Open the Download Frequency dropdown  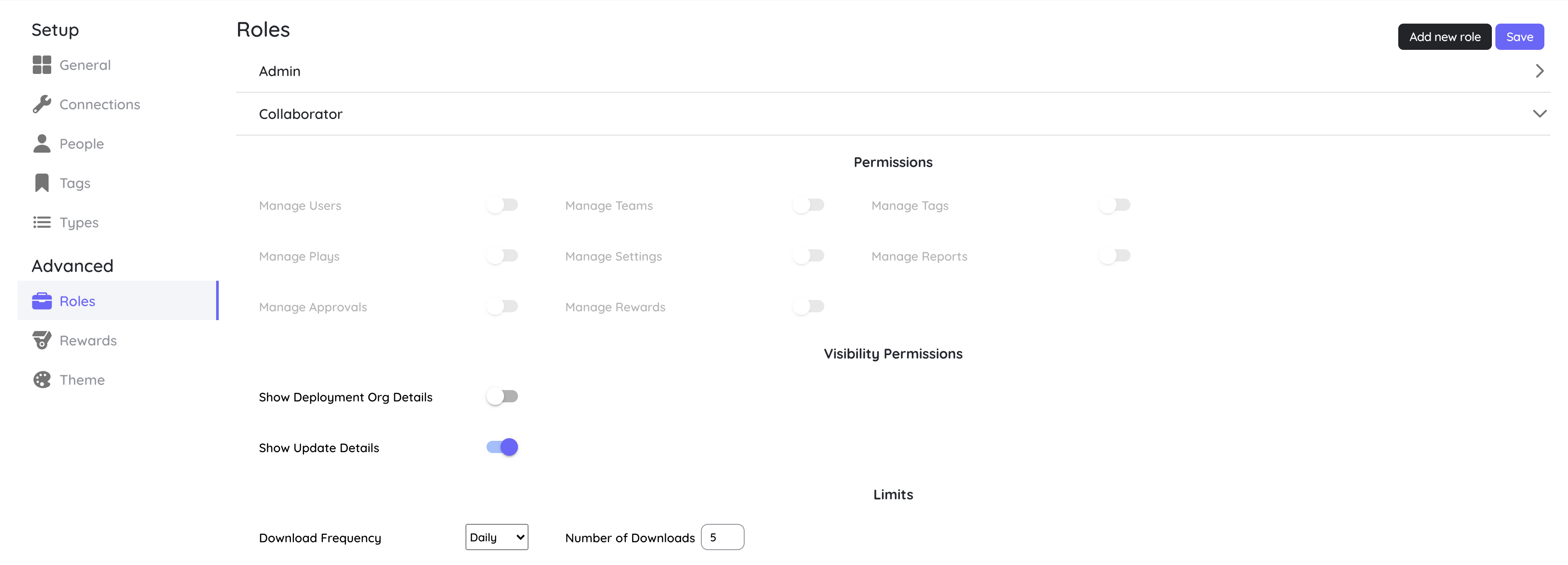click(x=496, y=537)
